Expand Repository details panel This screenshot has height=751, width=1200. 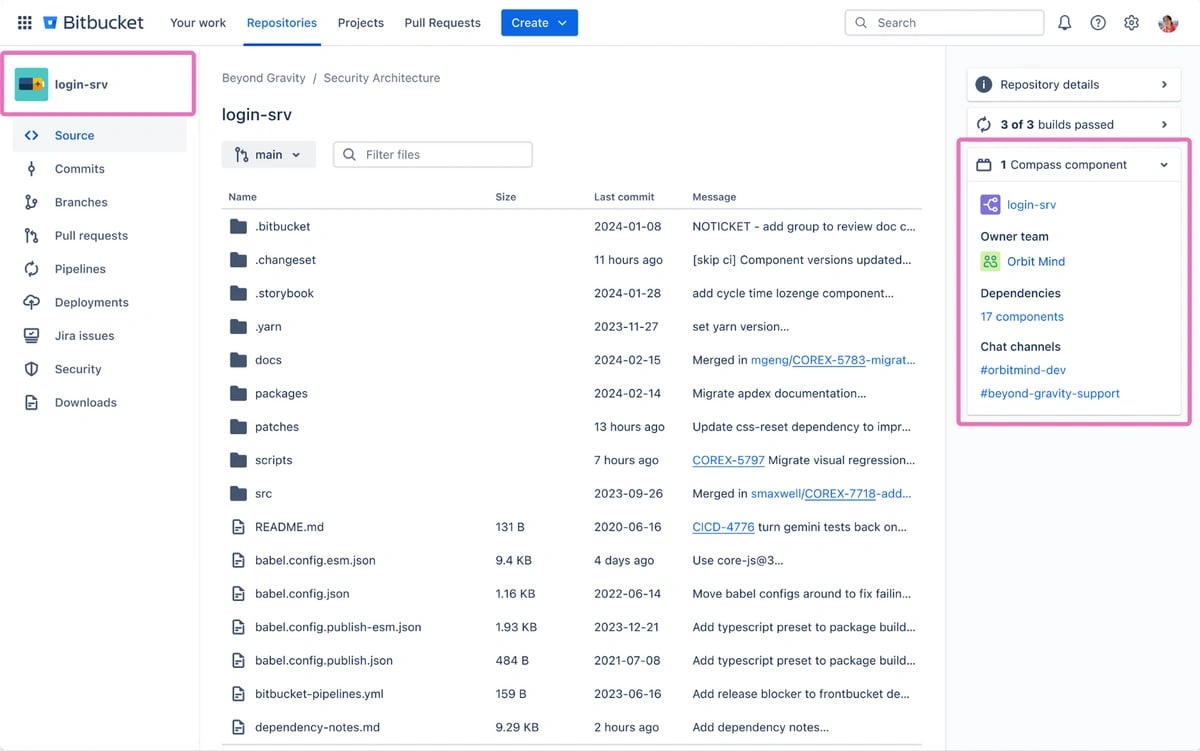(1074, 85)
